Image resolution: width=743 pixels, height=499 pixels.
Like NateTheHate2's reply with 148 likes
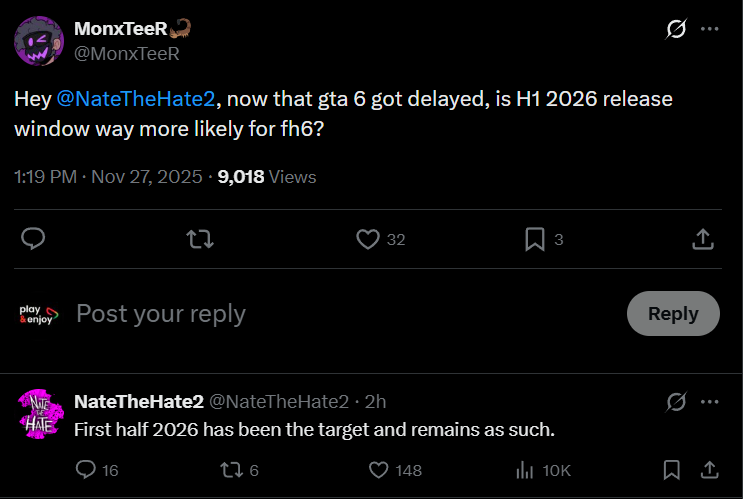coord(378,469)
